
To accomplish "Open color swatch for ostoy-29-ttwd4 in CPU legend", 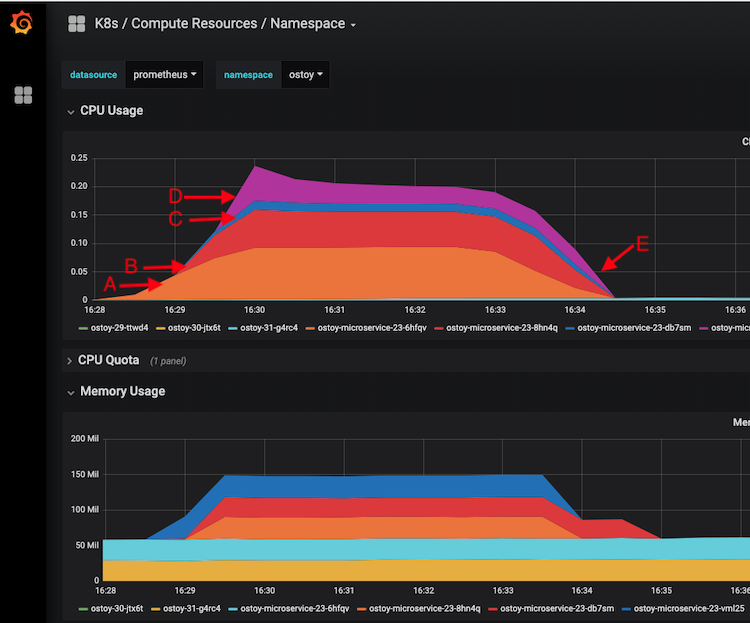I will coord(83,328).
